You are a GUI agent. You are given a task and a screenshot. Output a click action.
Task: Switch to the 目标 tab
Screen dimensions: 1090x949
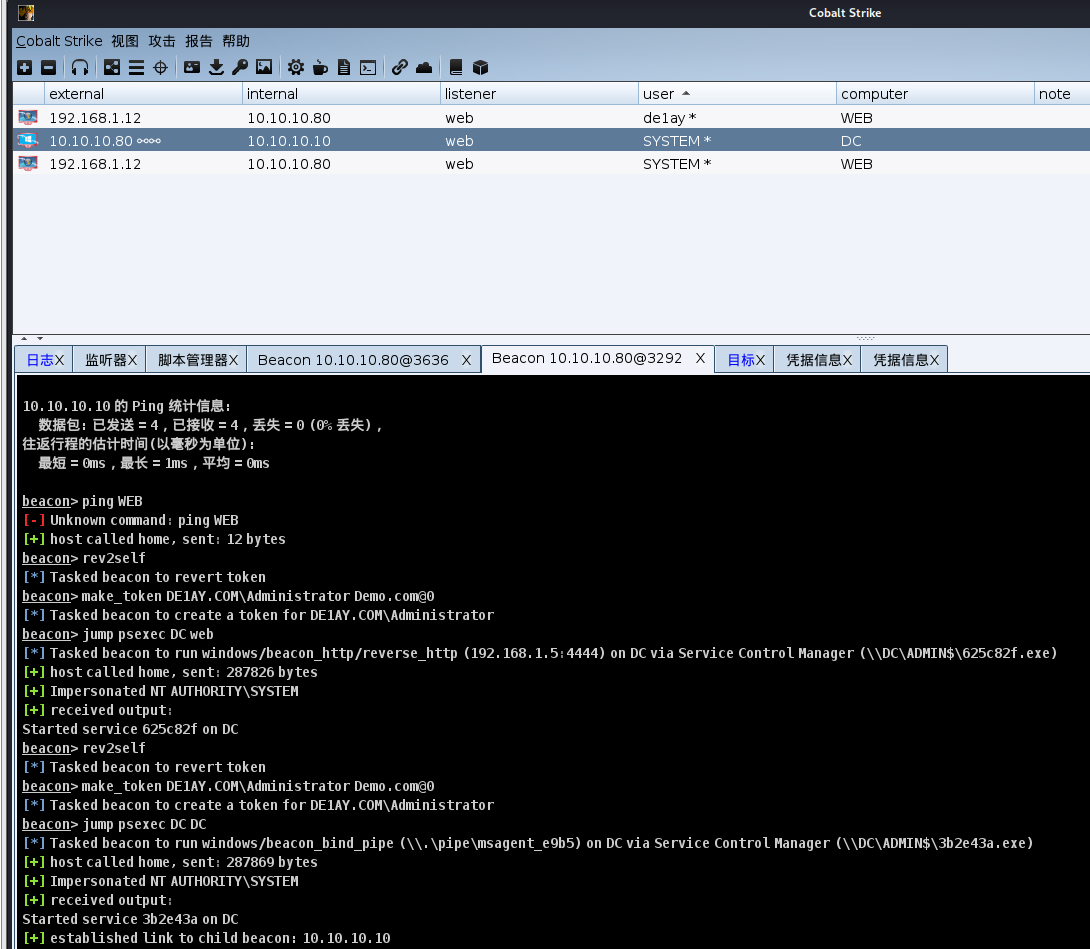740,360
